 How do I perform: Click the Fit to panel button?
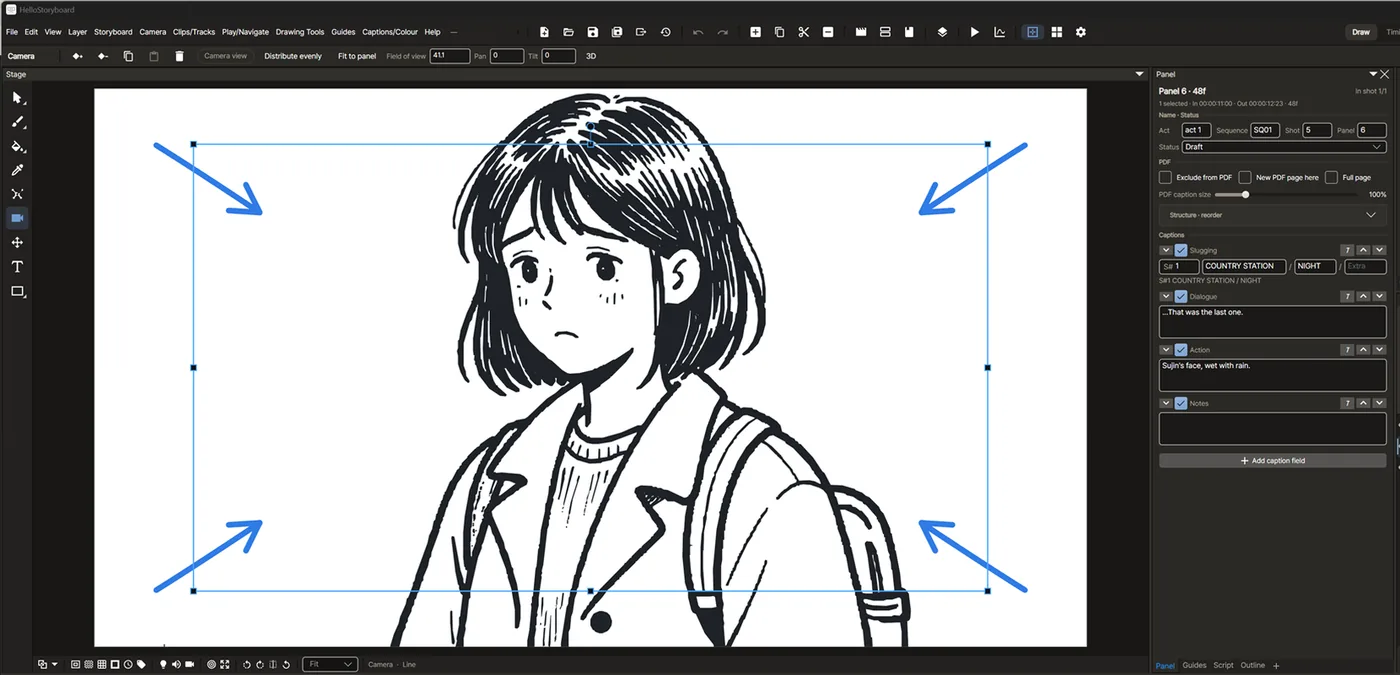pyautogui.click(x=357, y=56)
